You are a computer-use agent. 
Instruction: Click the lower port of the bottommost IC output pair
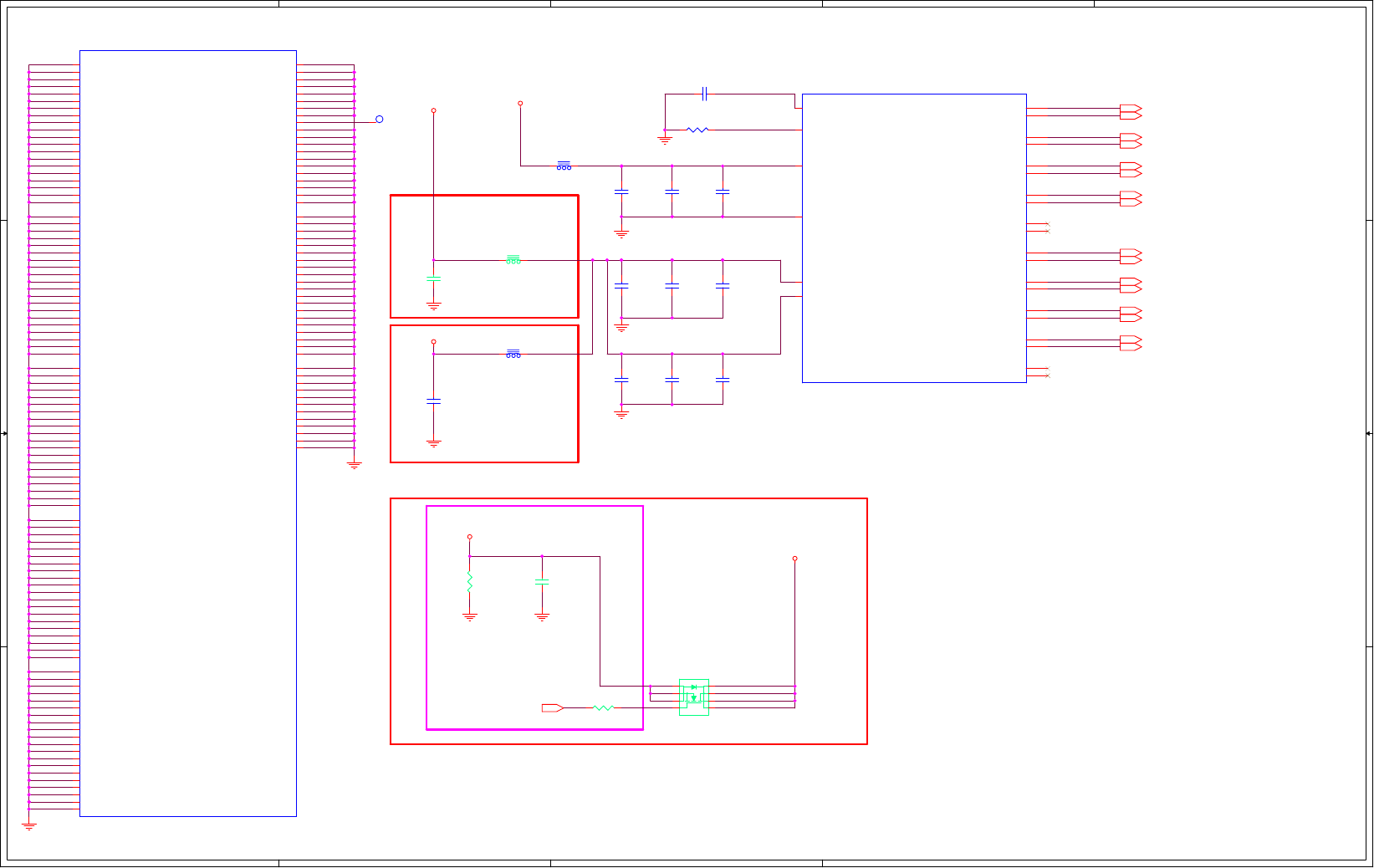pos(1131,347)
